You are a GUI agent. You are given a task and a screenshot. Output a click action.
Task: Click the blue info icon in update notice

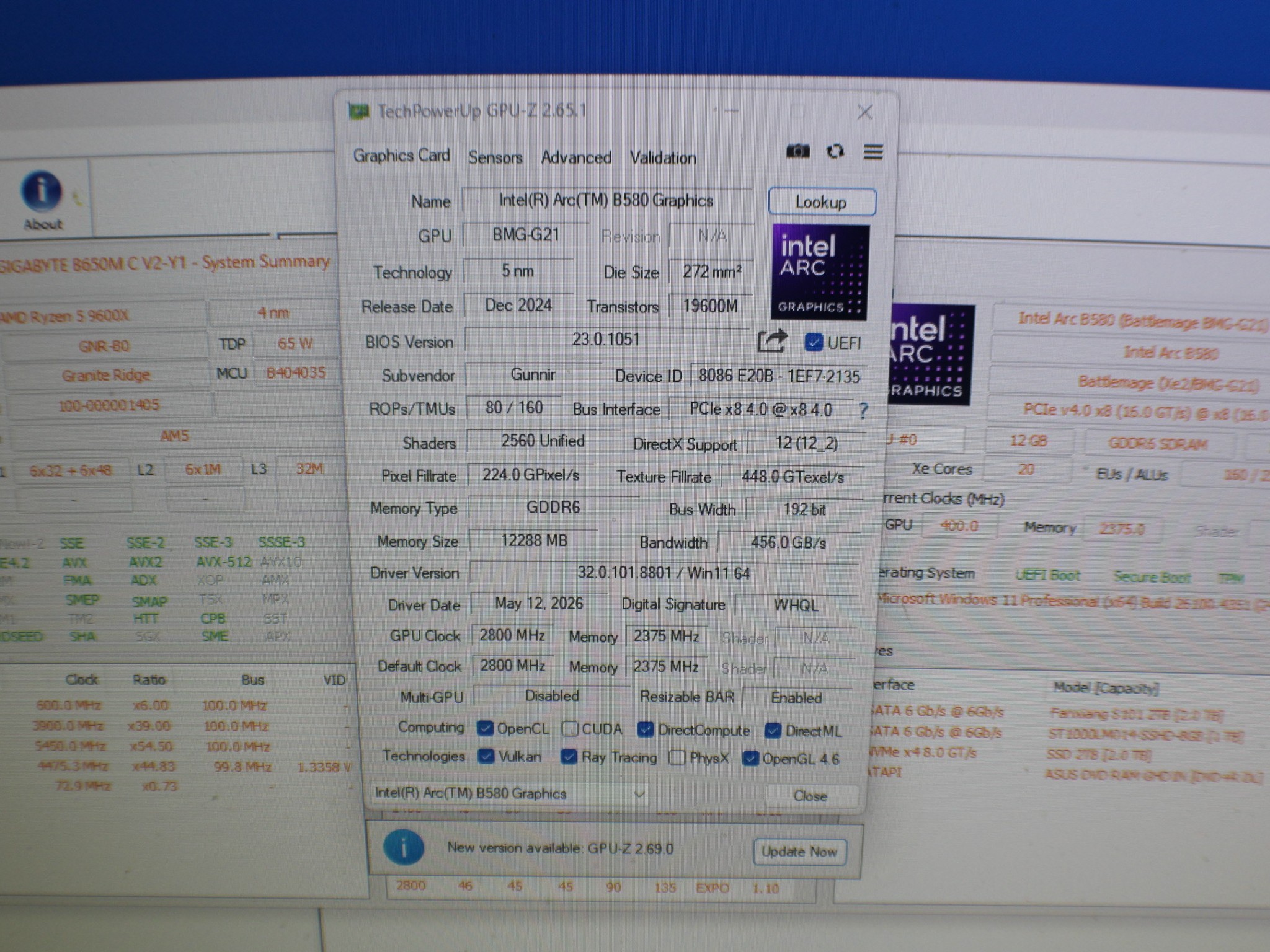[404, 847]
